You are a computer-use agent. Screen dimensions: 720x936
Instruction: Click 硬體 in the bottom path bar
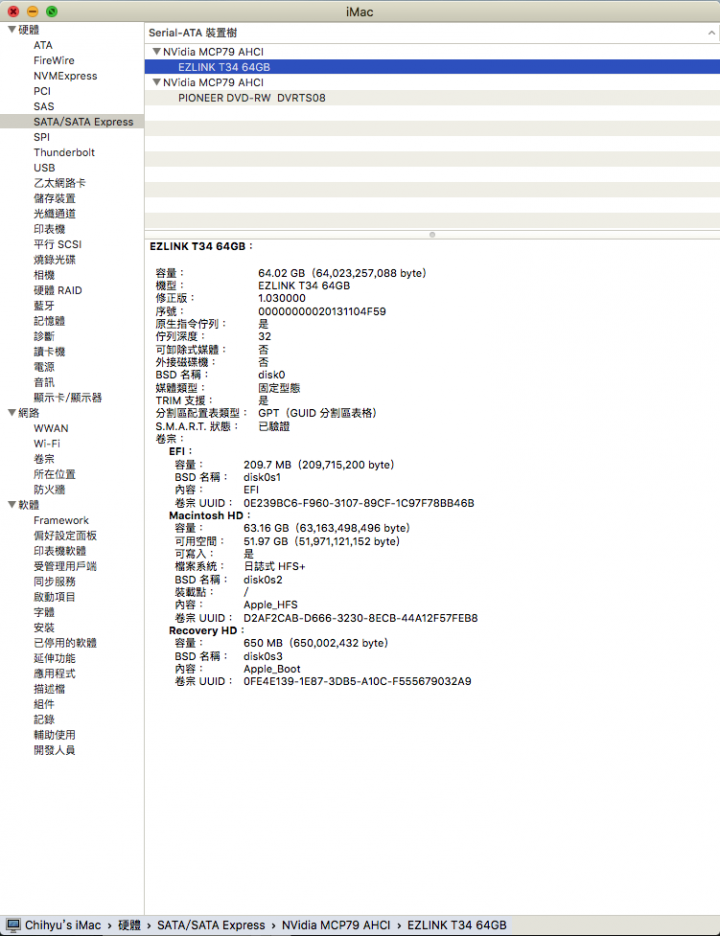[x=129, y=925]
